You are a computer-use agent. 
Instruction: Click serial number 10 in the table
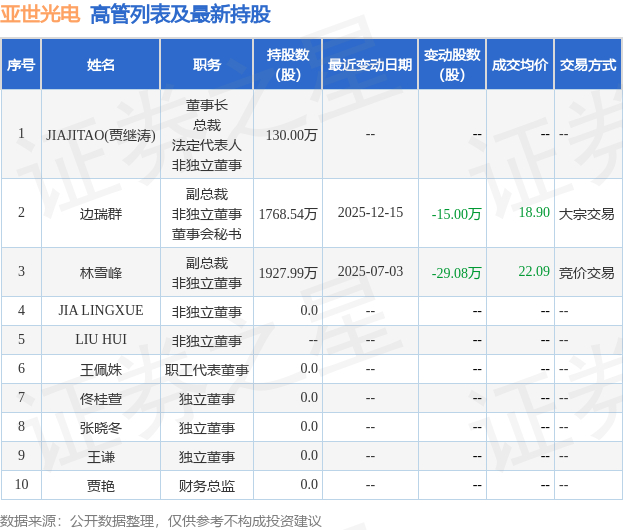pyautogui.click(x=21, y=484)
